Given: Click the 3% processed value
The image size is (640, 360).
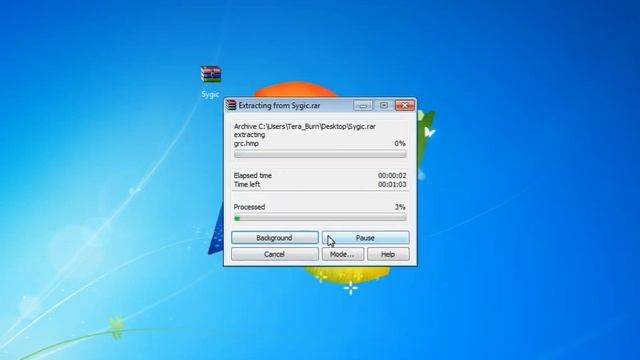Looking at the screenshot, I should [x=400, y=207].
